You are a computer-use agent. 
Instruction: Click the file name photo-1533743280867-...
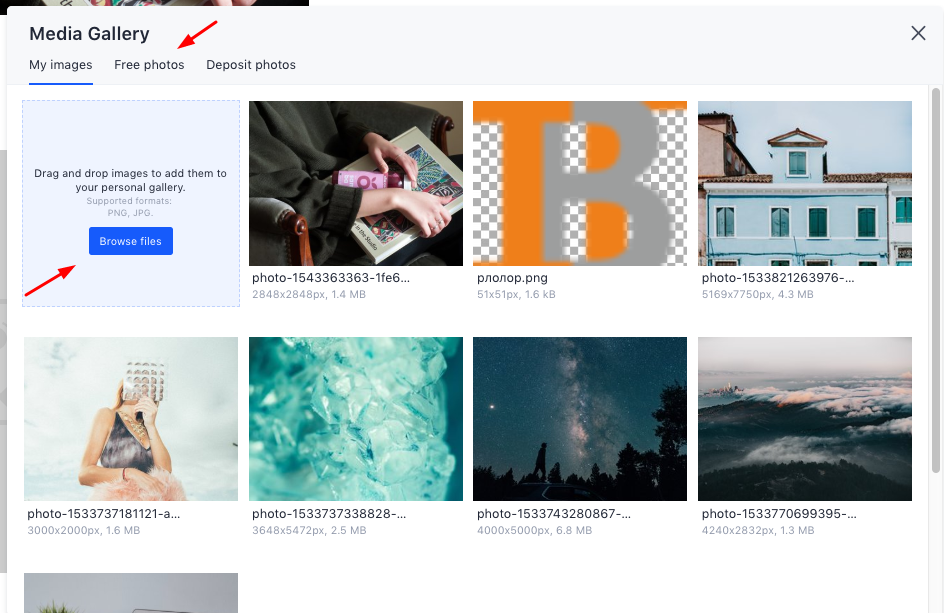tap(554, 514)
